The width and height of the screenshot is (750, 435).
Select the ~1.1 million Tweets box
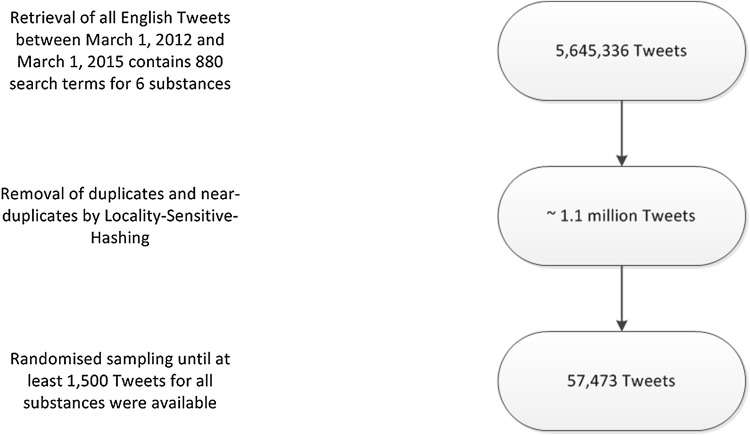point(621,213)
